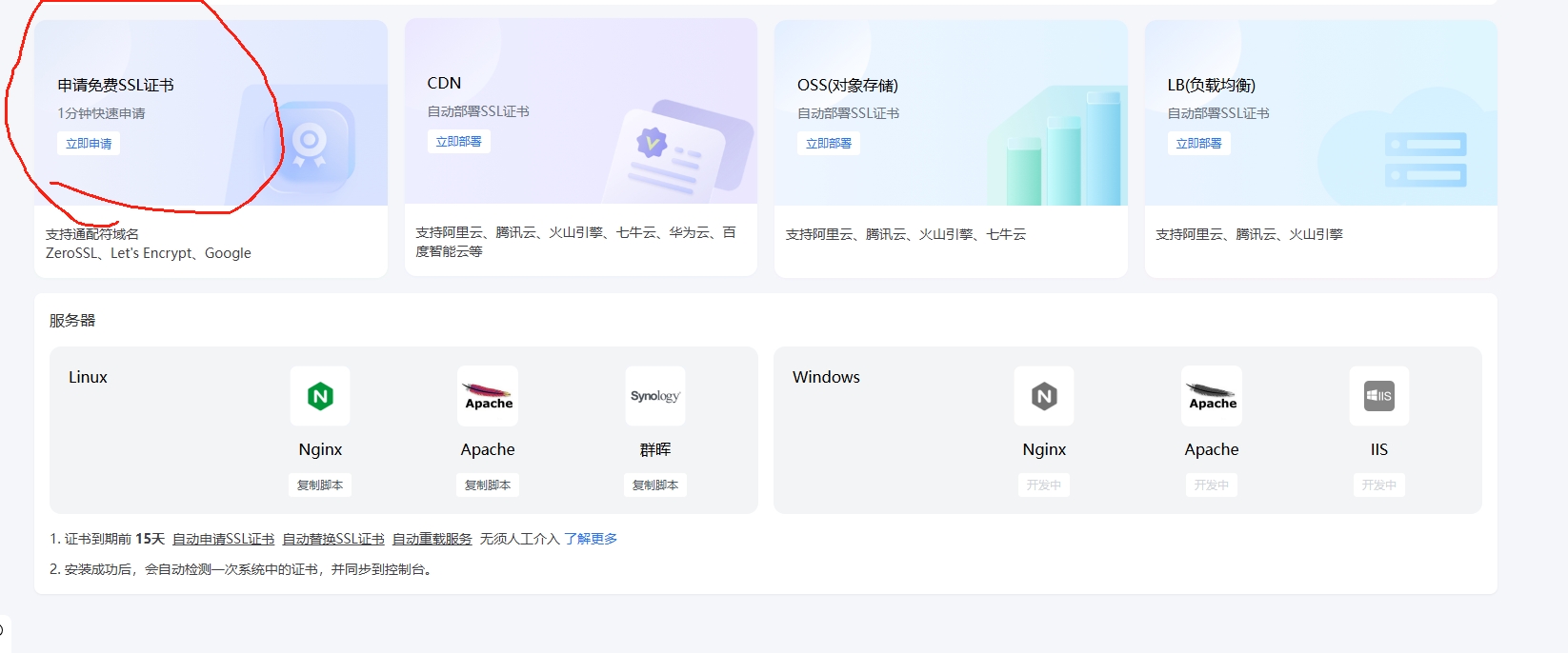Click the 申请免费SSL证书 title
The image size is (1568, 653).
[115, 86]
